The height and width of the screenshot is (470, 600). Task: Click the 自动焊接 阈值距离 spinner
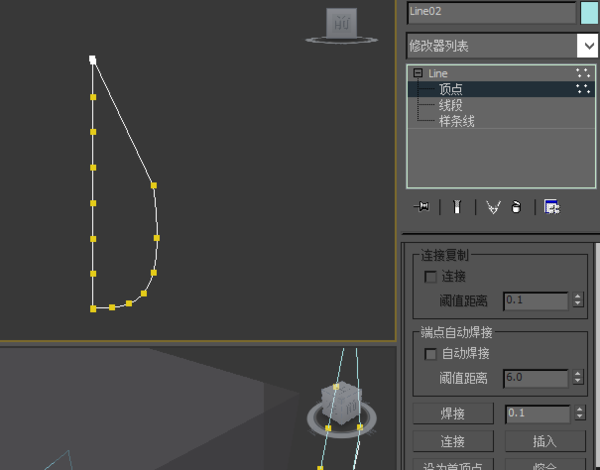click(x=577, y=377)
